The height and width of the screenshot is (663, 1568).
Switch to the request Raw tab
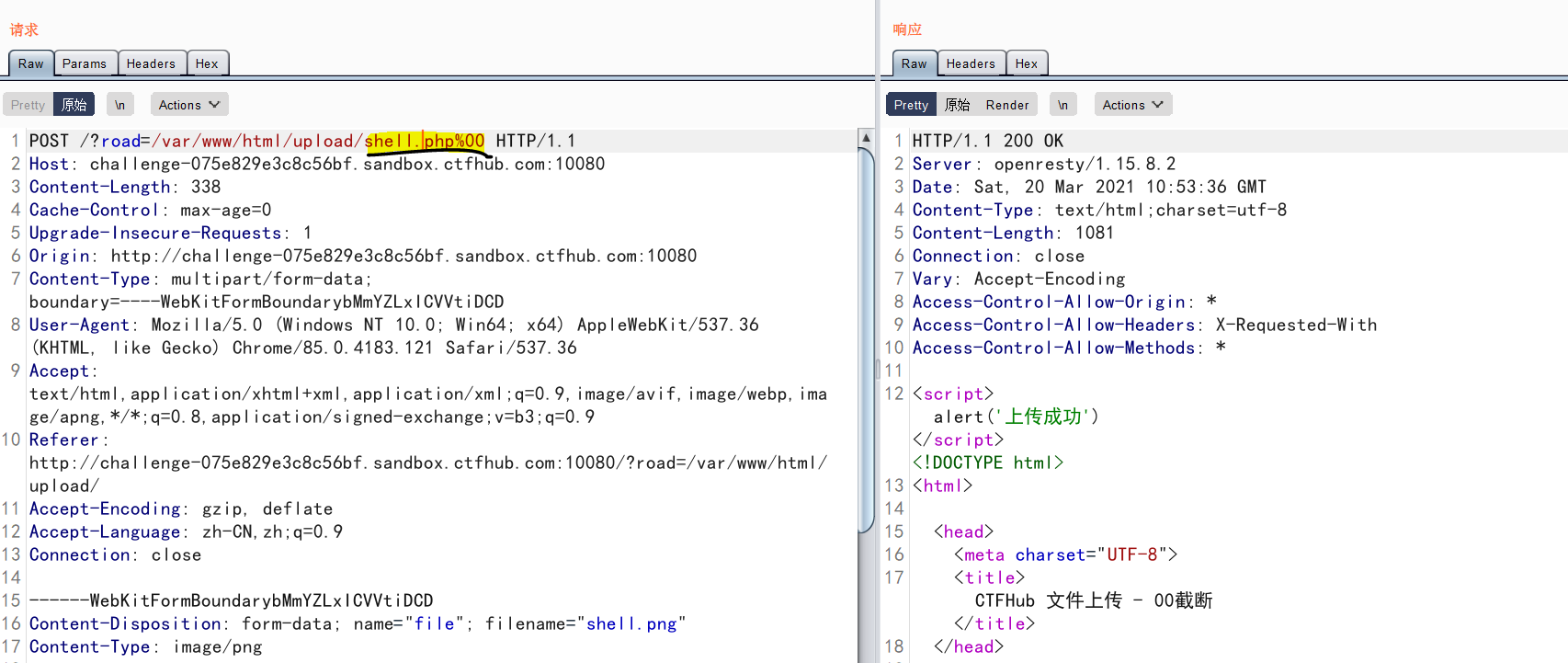point(30,63)
